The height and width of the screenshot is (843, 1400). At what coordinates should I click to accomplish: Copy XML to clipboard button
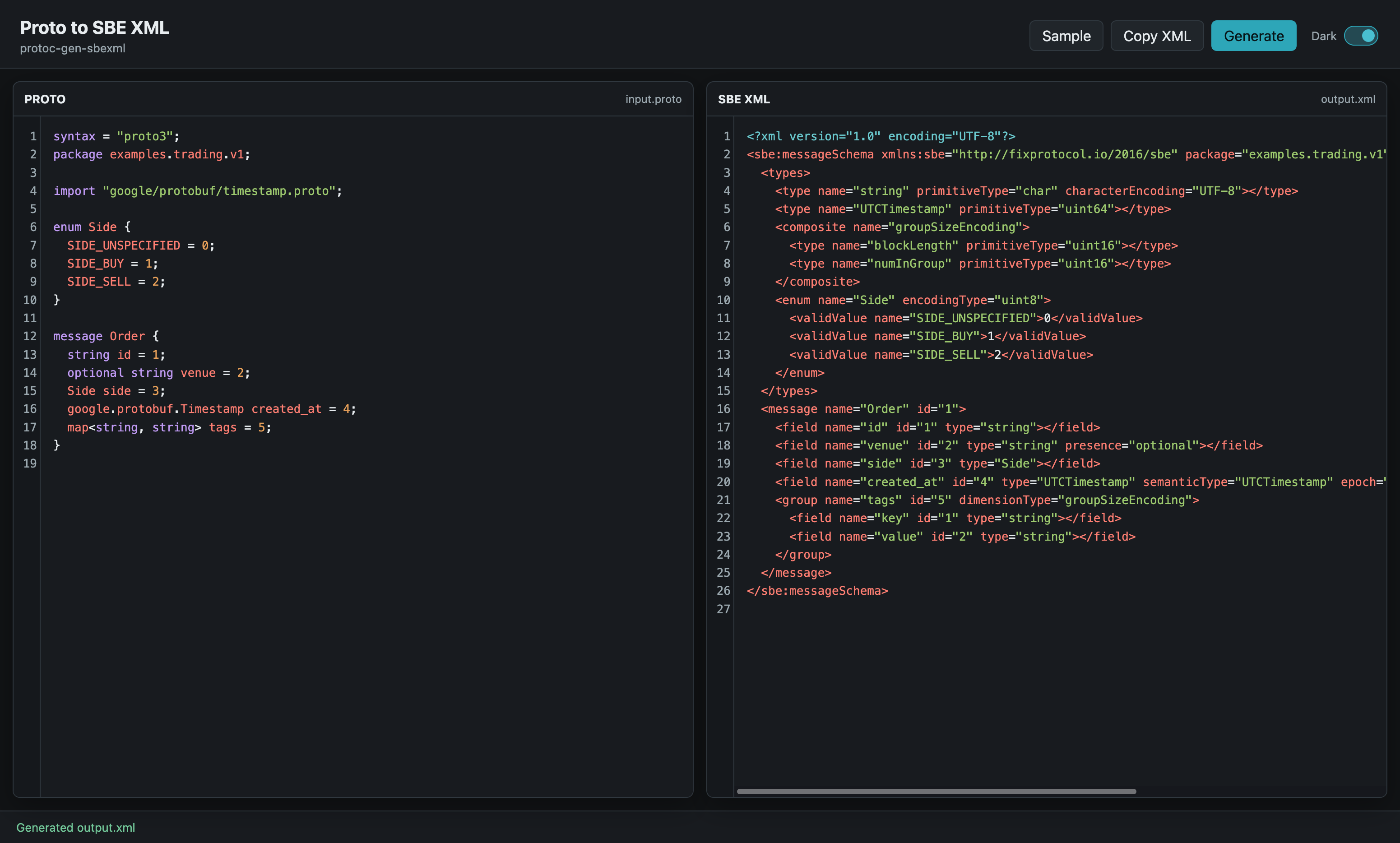1157,36
